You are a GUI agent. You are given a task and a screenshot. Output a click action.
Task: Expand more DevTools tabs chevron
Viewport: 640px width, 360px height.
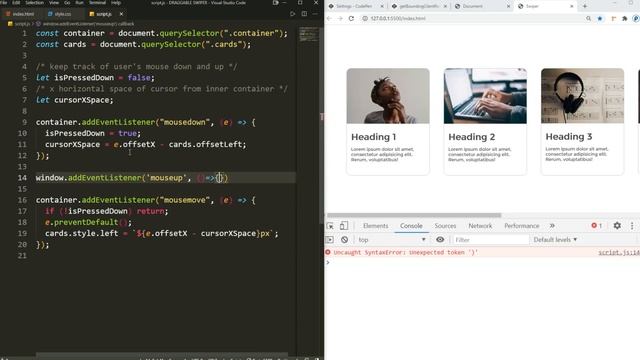click(x=552, y=226)
